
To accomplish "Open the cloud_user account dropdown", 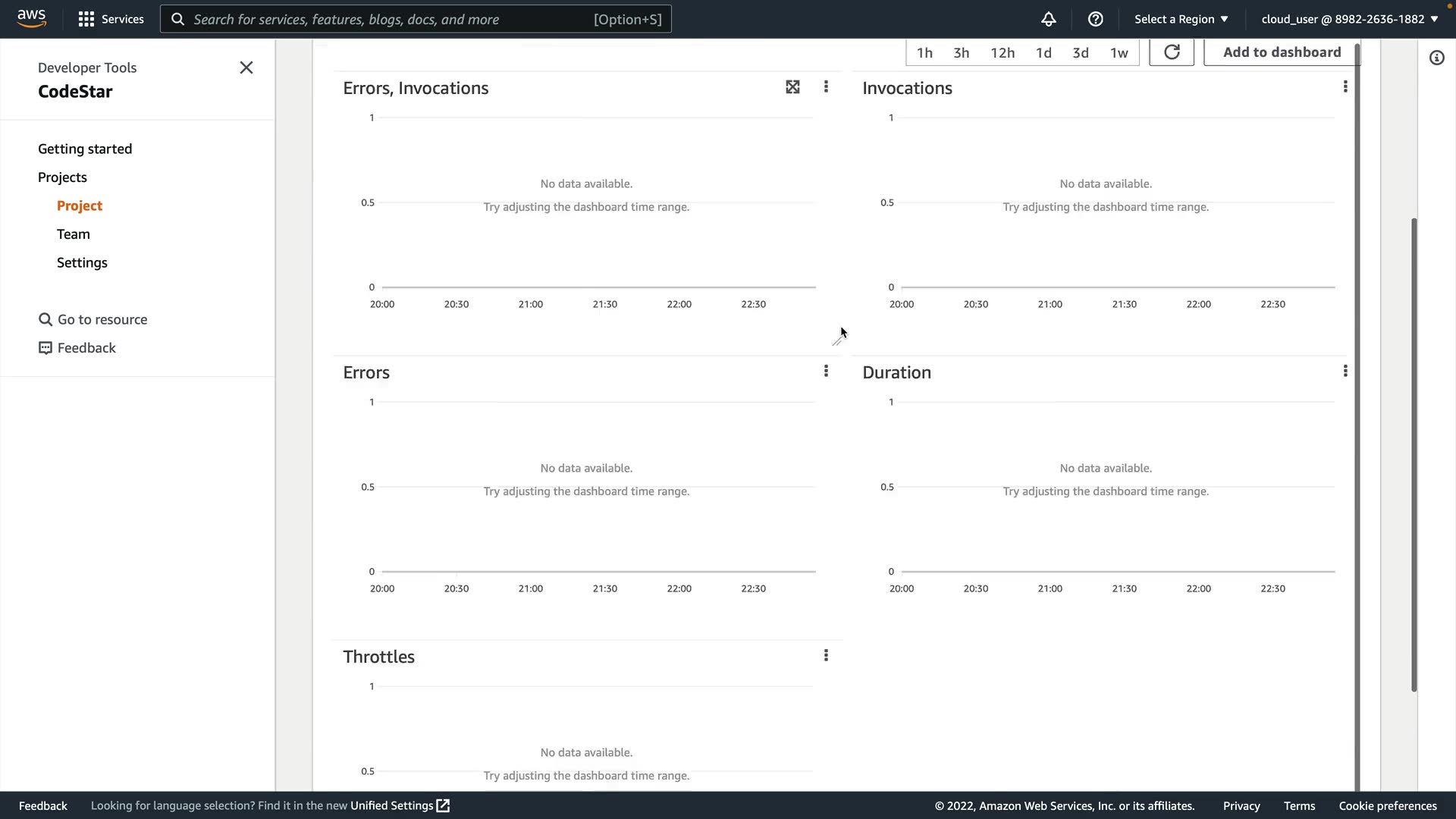I will pyautogui.click(x=1349, y=19).
